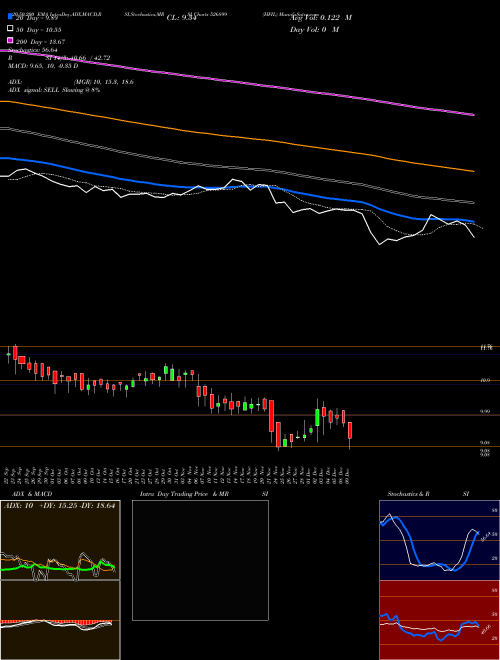Click the tall green candlestick near 9.99 level
The height and width of the screenshot is (660, 500).
pos(317,418)
